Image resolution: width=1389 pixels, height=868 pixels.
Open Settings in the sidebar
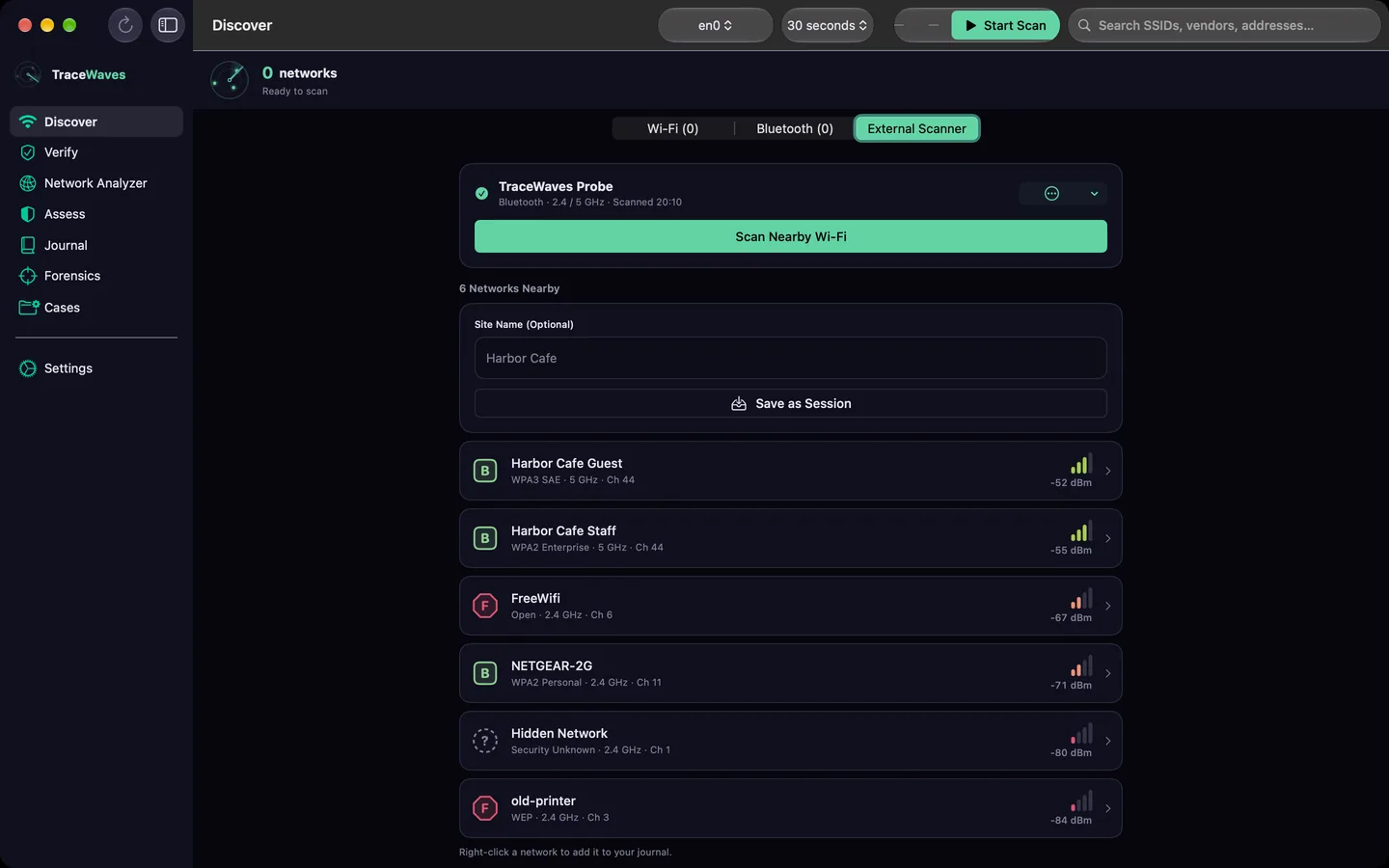[x=96, y=368]
